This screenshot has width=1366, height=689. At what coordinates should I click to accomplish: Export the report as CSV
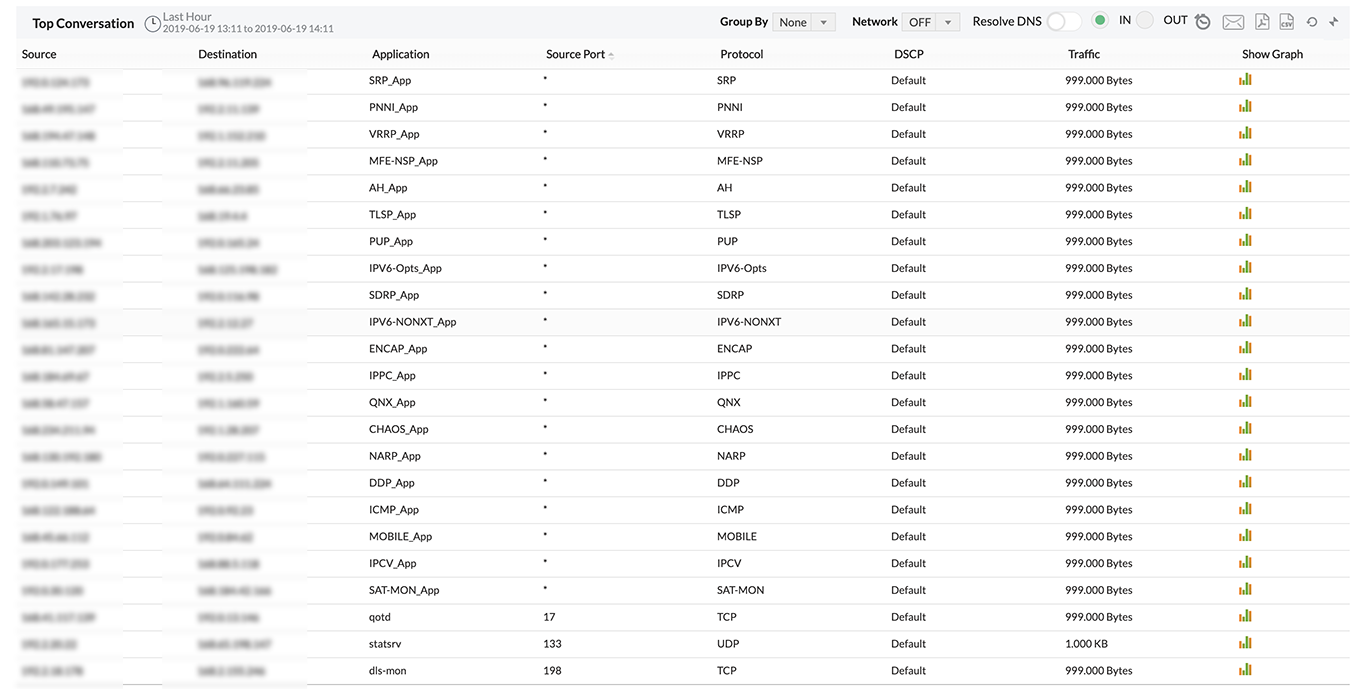(1287, 22)
